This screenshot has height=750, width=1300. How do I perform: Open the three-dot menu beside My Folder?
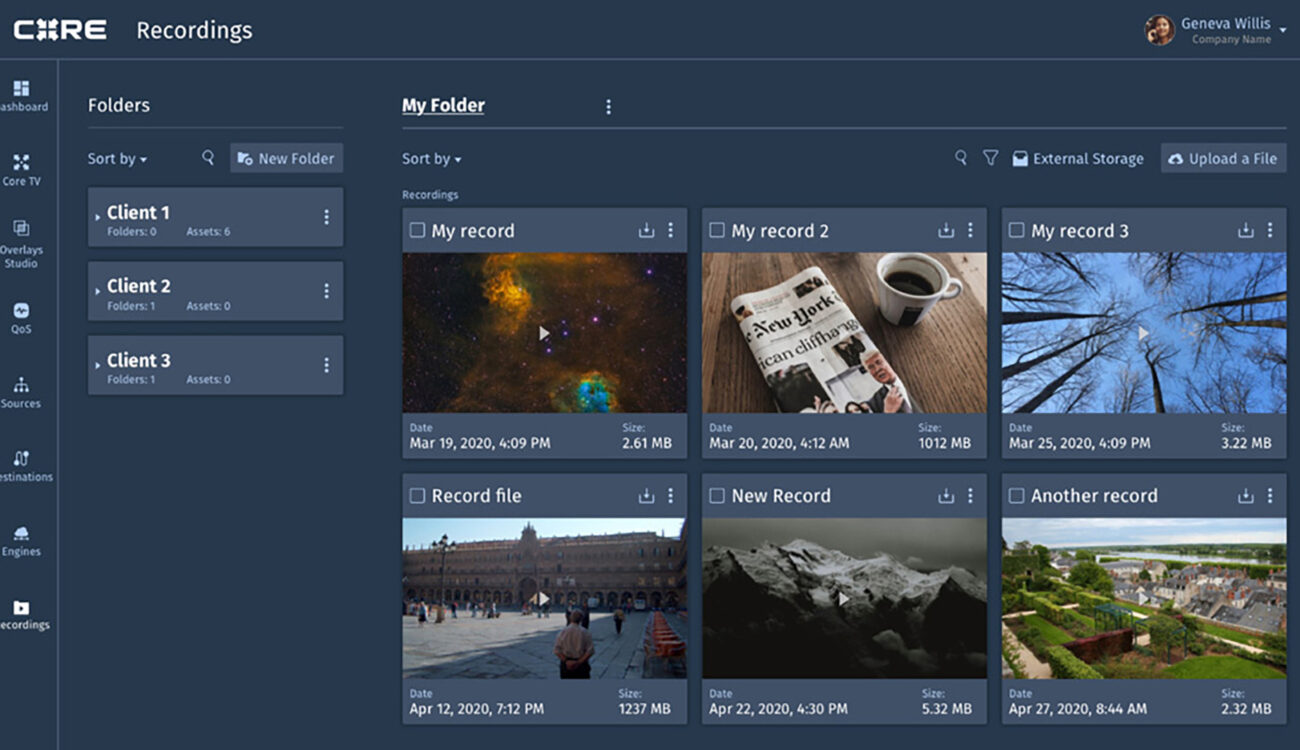[608, 106]
